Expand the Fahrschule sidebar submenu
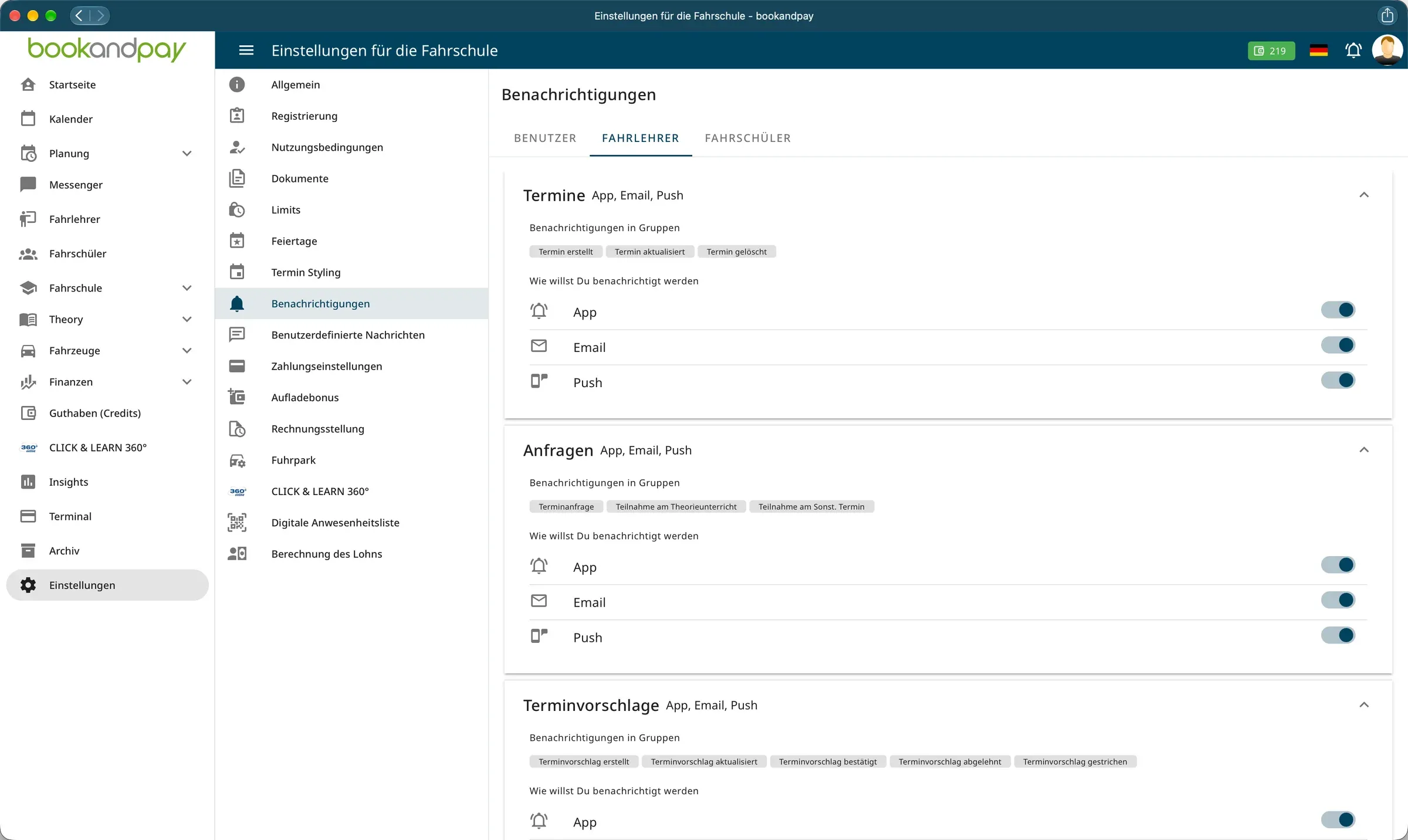The width and height of the screenshot is (1408, 840). (187, 288)
